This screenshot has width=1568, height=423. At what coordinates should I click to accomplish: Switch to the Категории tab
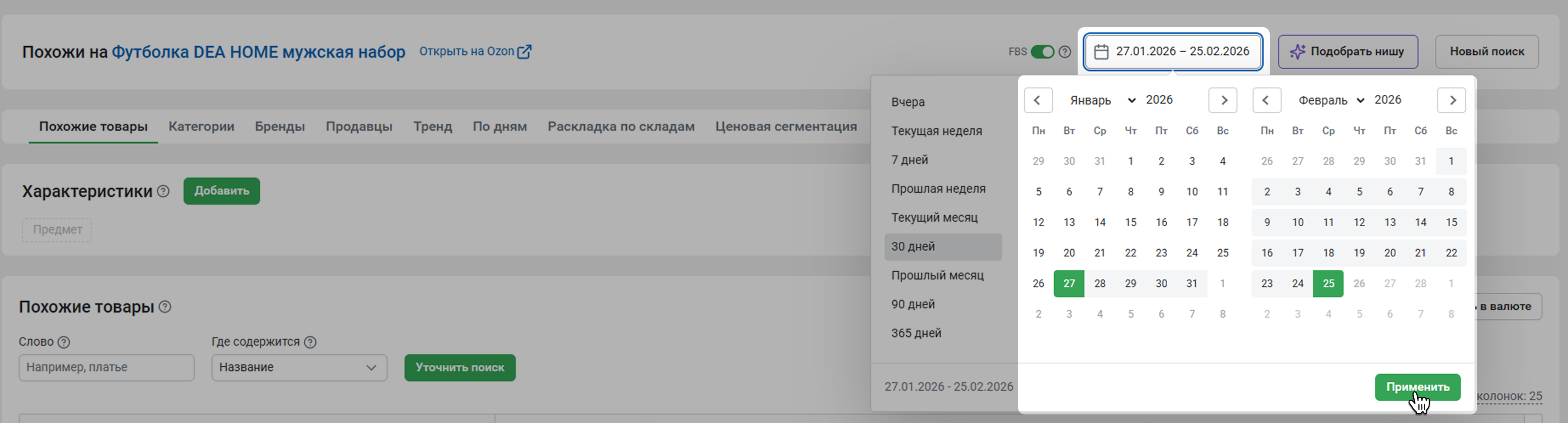(x=201, y=127)
